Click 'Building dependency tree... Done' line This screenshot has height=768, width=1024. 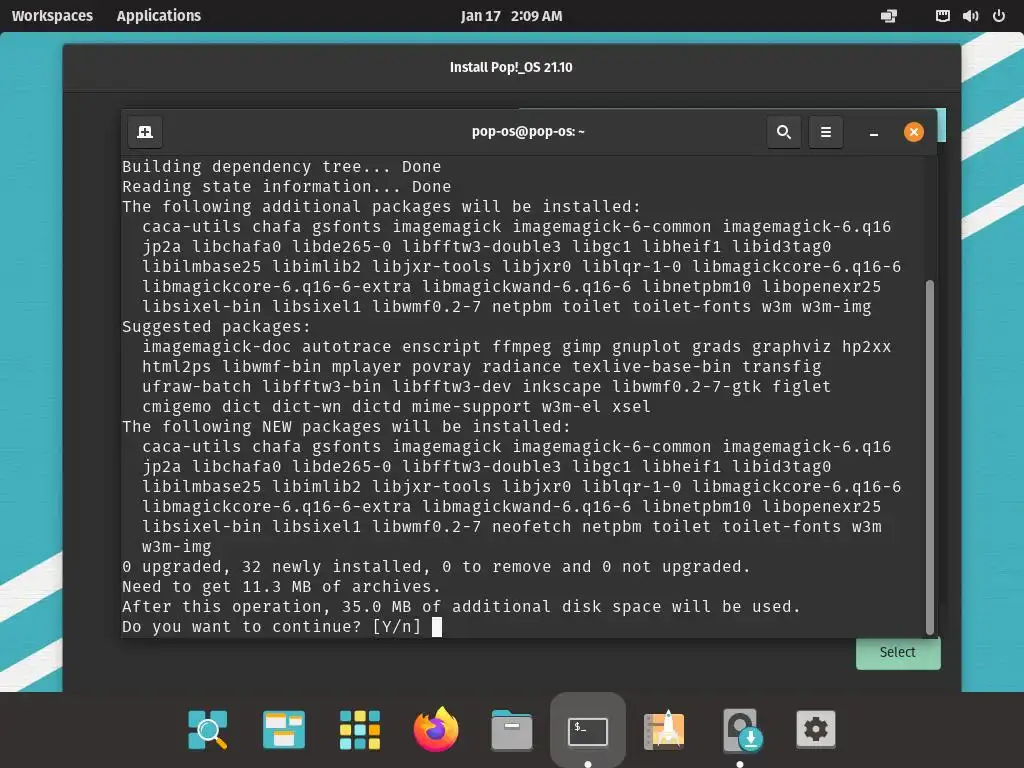pos(281,167)
